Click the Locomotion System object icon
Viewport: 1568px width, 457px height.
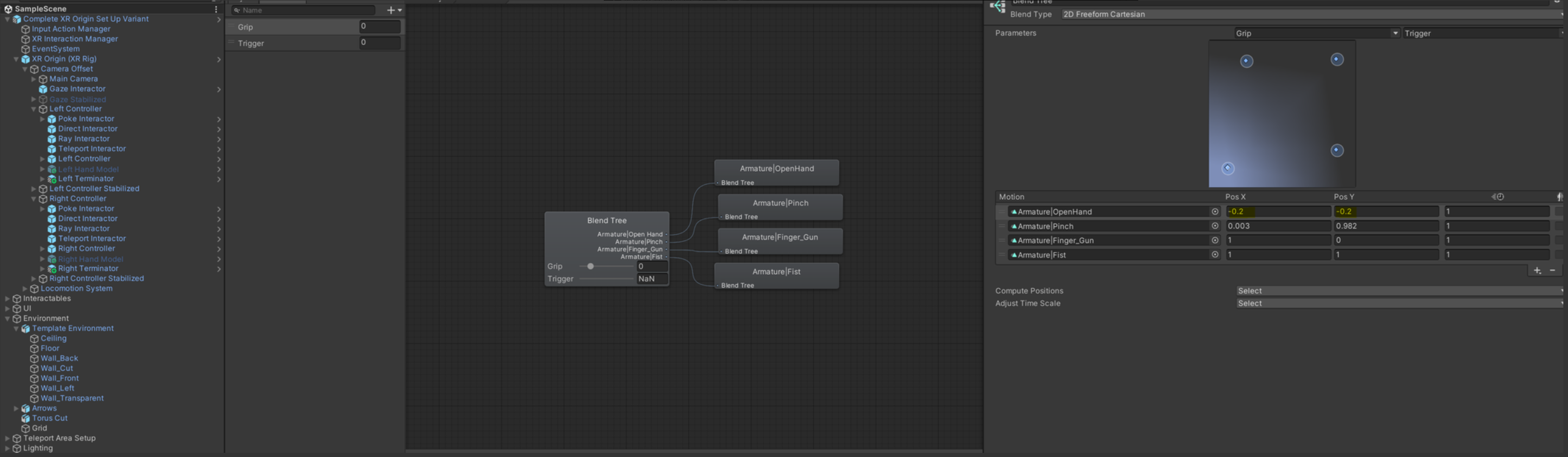point(34,289)
